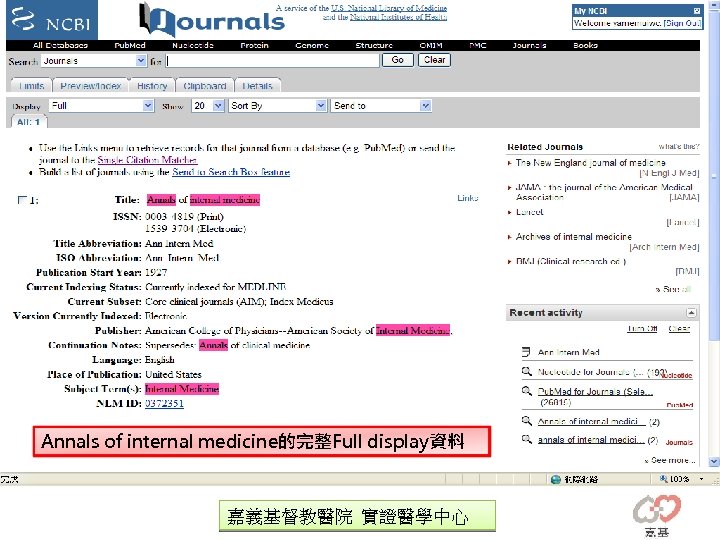Click the vertical scrollbar down arrow
Viewport: 720px width, 540px height.
pyautogui.click(x=714, y=461)
